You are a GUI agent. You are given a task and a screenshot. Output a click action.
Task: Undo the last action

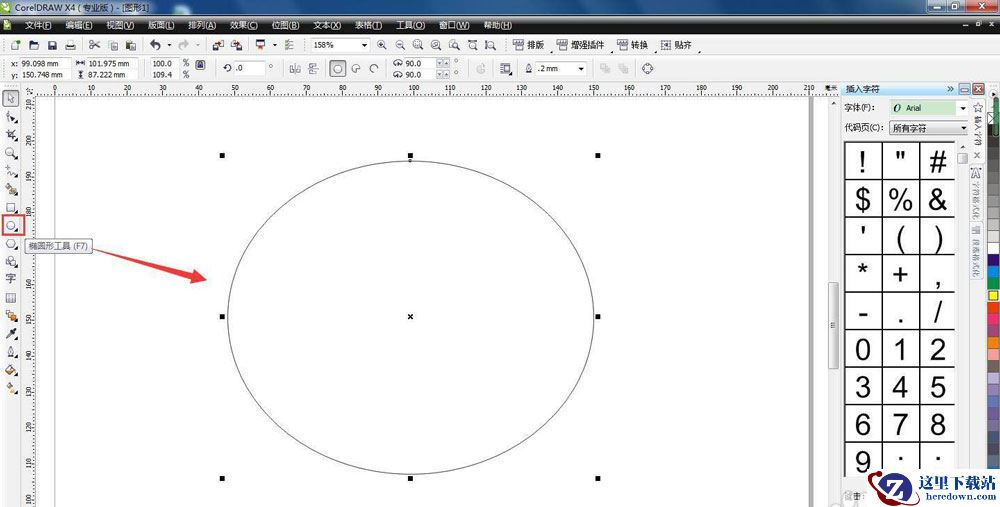pos(155,45)
